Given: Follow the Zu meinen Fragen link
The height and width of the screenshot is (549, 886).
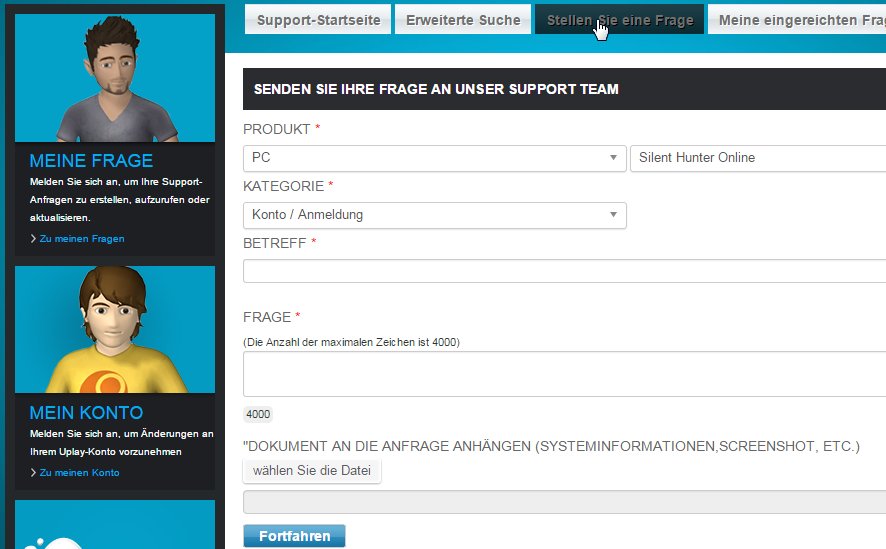Looking at the screenshot, I should tap(82, 239).
